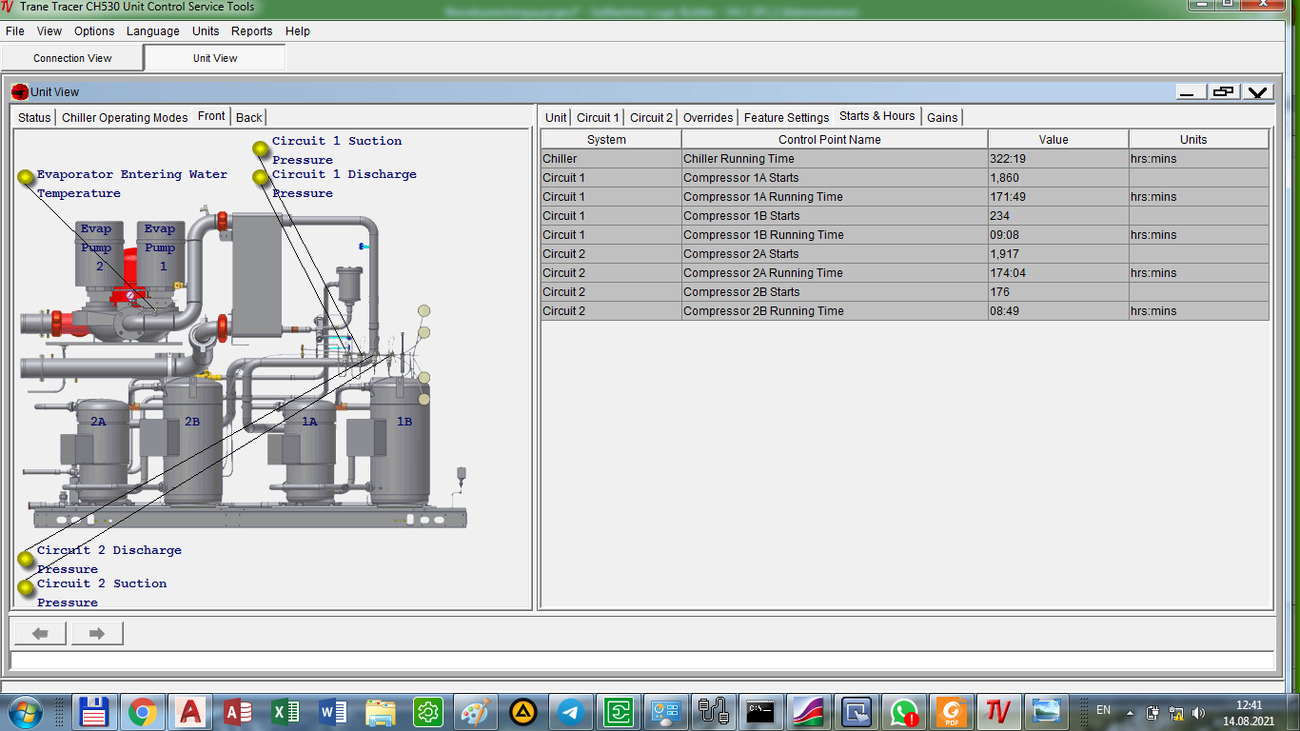Click Compressor 2A Starts value 1,917
This screenshot has height=731, width=1300.
[1059, 254]
